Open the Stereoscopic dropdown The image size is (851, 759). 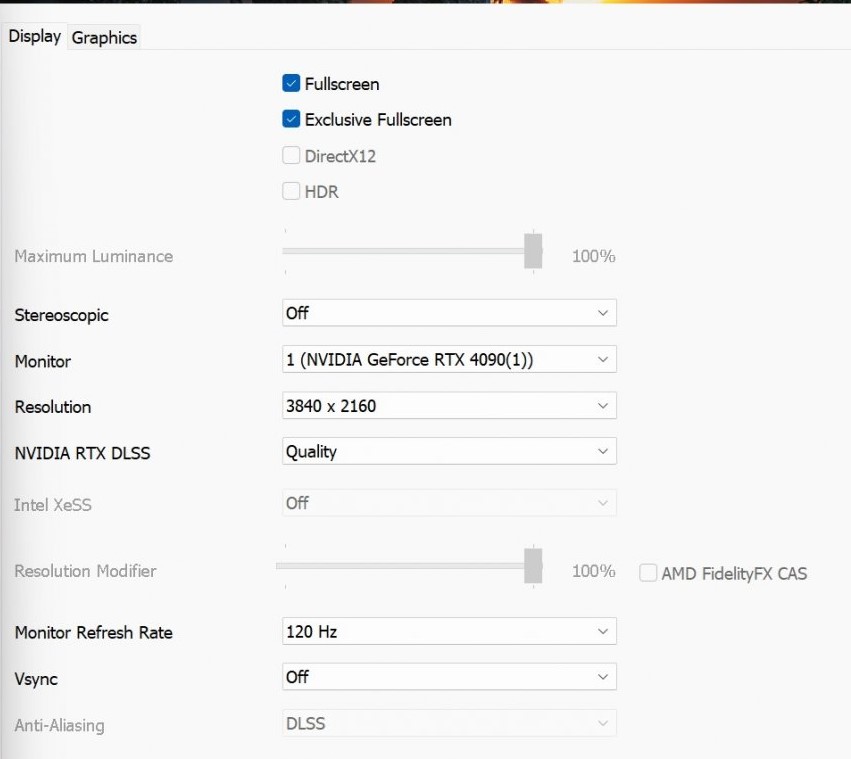449,313
